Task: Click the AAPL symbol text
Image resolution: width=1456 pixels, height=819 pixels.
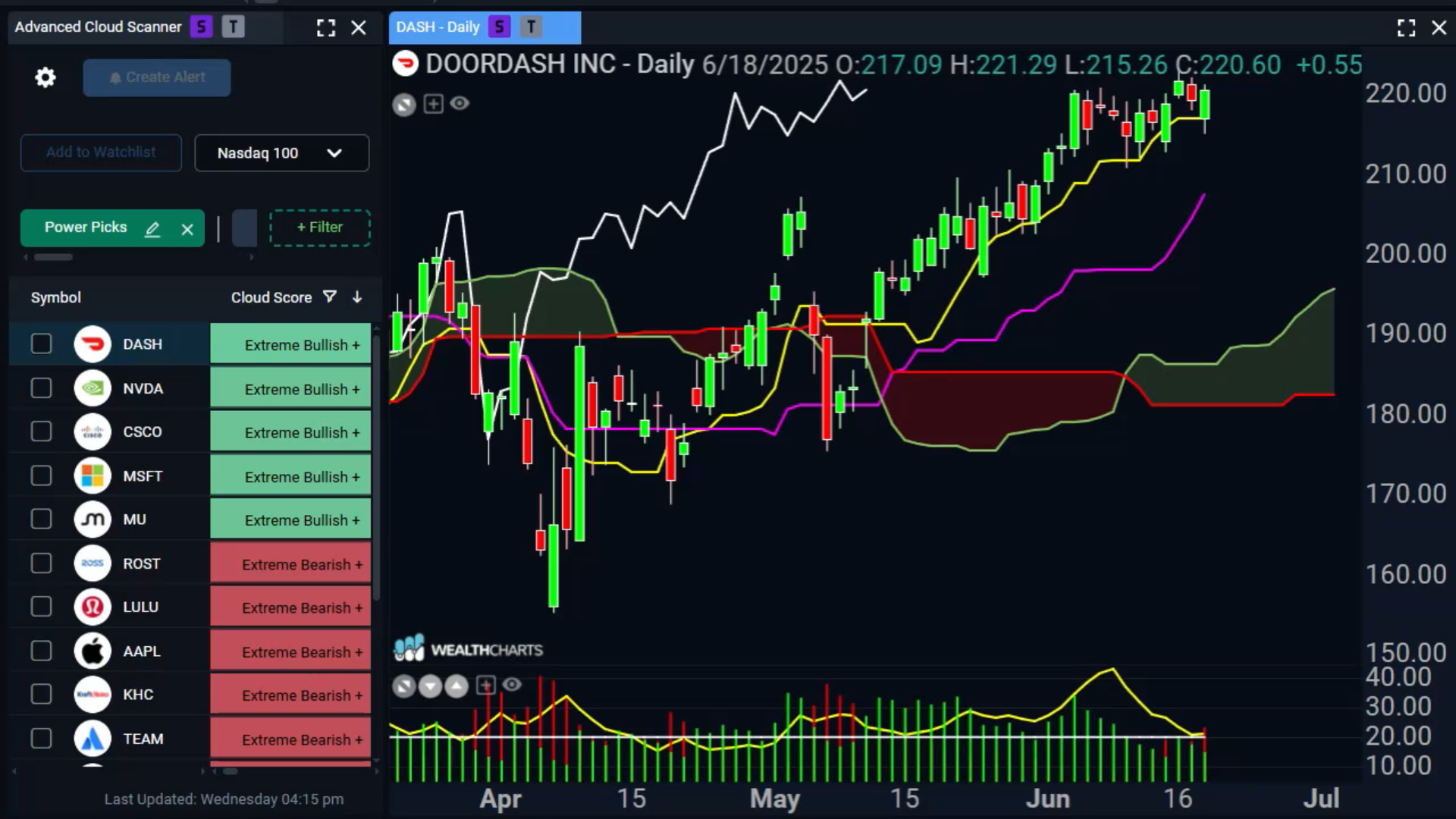Action: pyautogui.click(x=142, y=651)
